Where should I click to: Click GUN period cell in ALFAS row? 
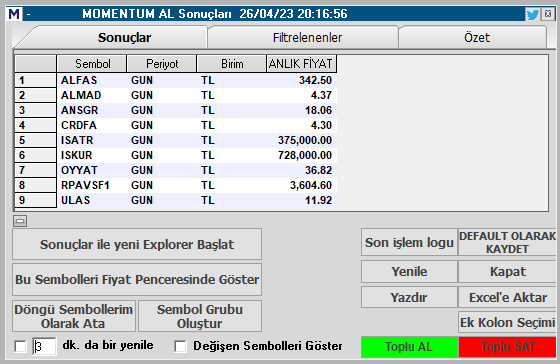click(162, 80)
